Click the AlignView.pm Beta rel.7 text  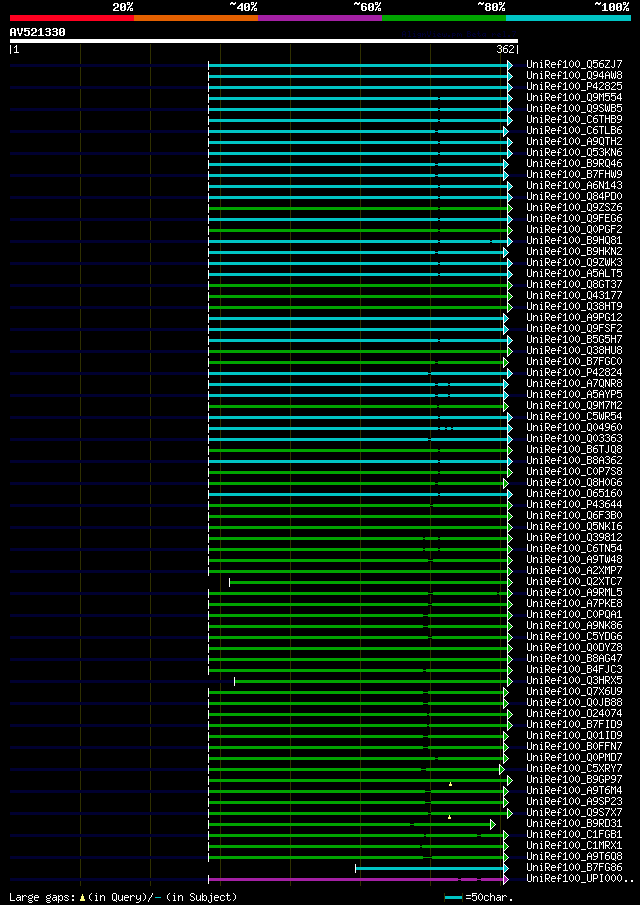point(459,33)
